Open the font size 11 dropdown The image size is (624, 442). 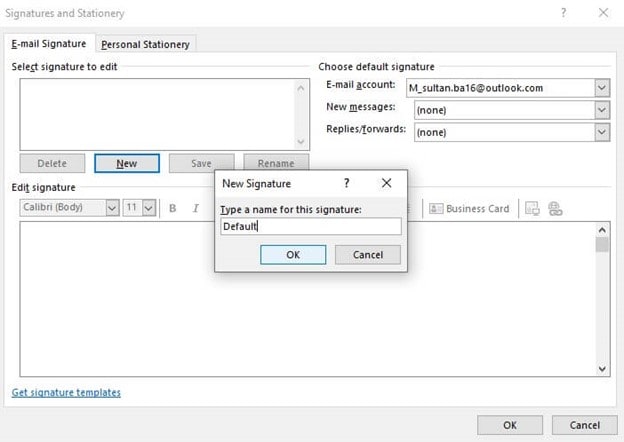149,208
